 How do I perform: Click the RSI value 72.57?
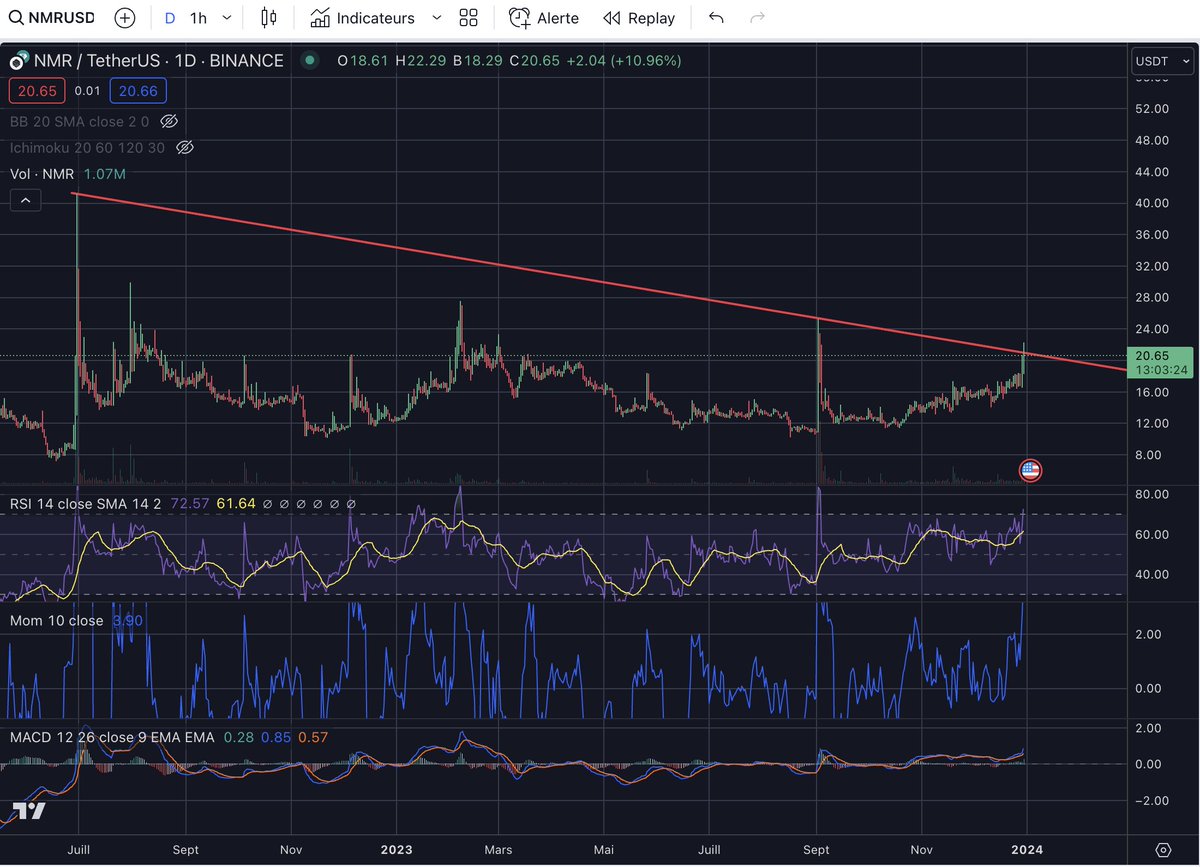click(x=191, y=504)
